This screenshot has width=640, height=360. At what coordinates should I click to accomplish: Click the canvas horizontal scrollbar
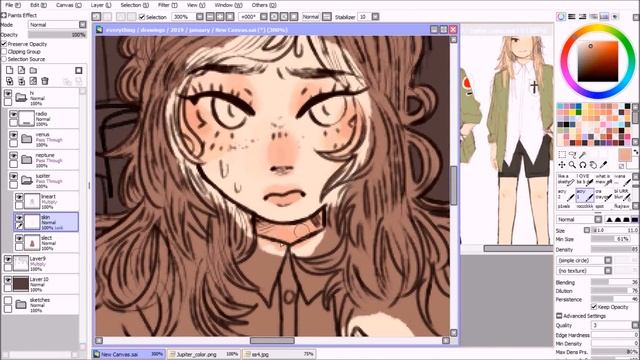(272, 340)
